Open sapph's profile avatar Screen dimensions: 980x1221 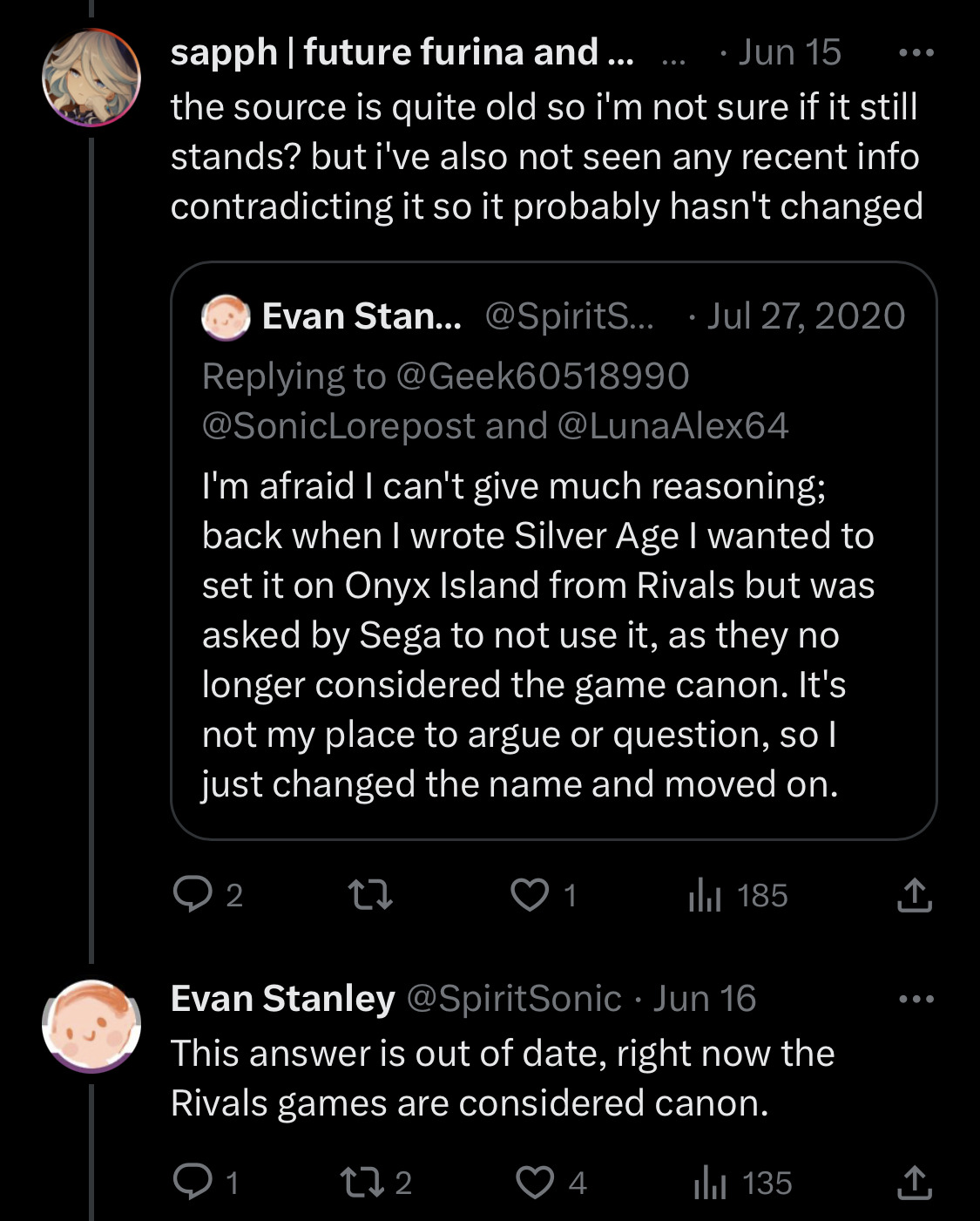pos(91,78)
